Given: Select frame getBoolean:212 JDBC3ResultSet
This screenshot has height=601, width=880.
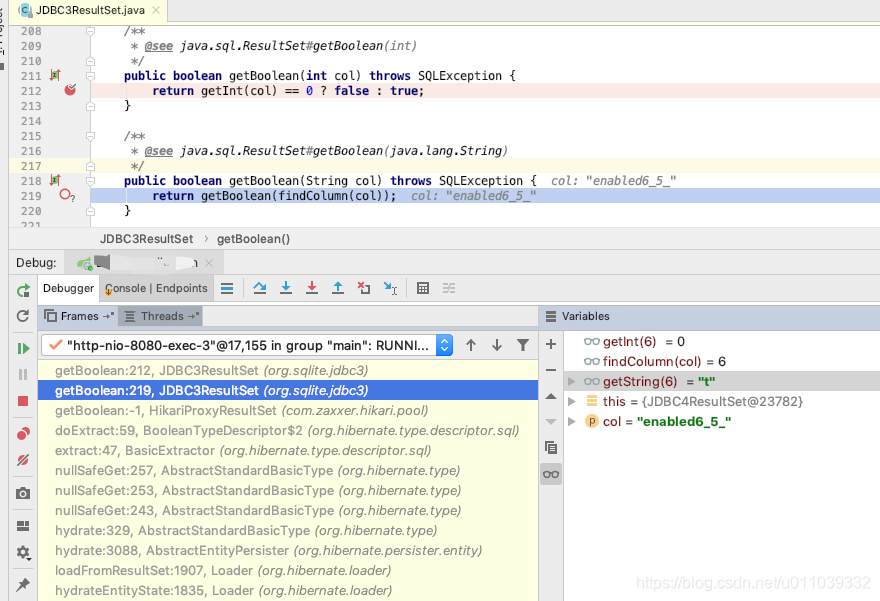Looking at the screenshot, I should [288, 370].
